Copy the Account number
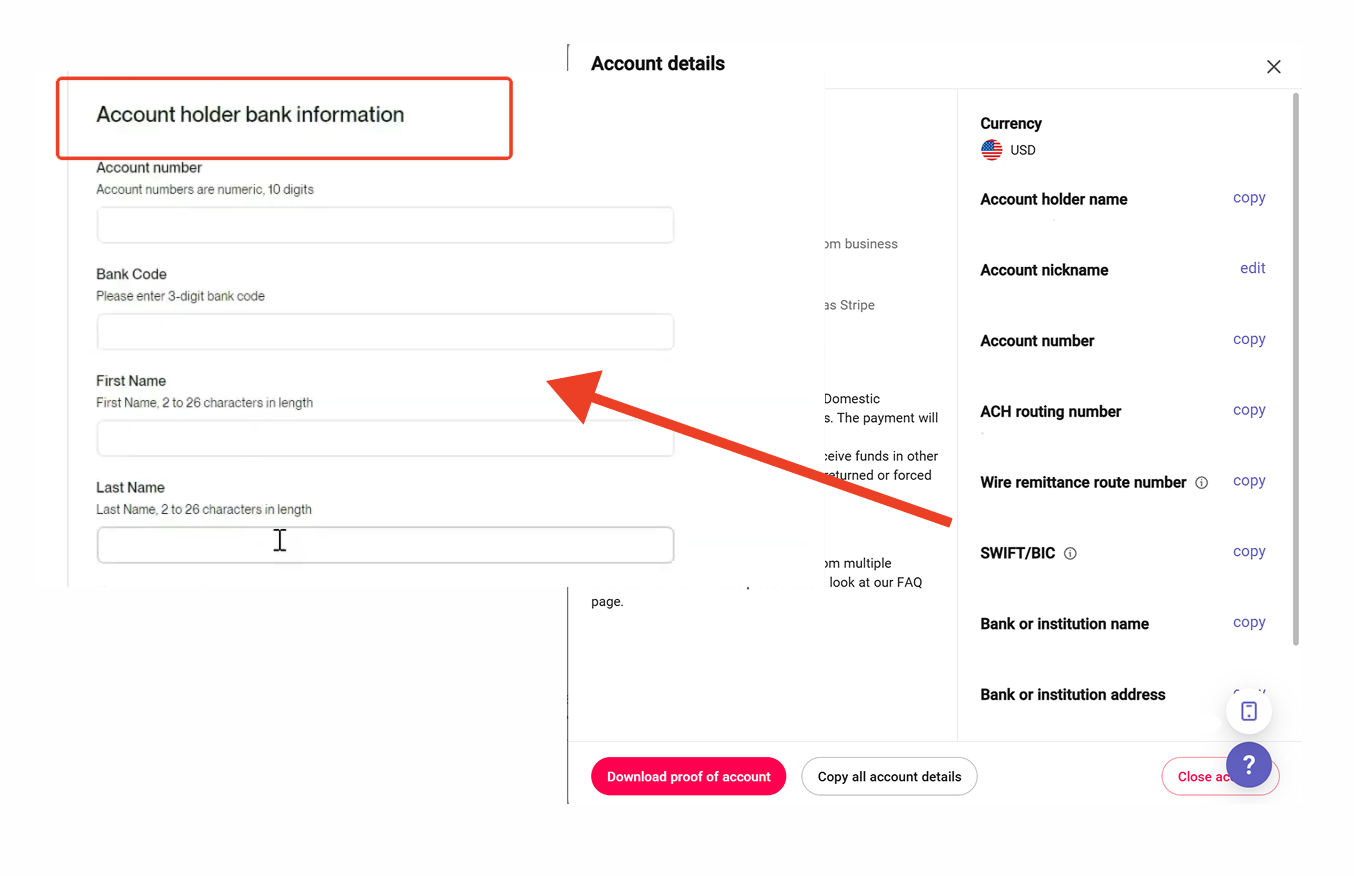Viewport: 1354px width, 876px height. click(1249, 339)
